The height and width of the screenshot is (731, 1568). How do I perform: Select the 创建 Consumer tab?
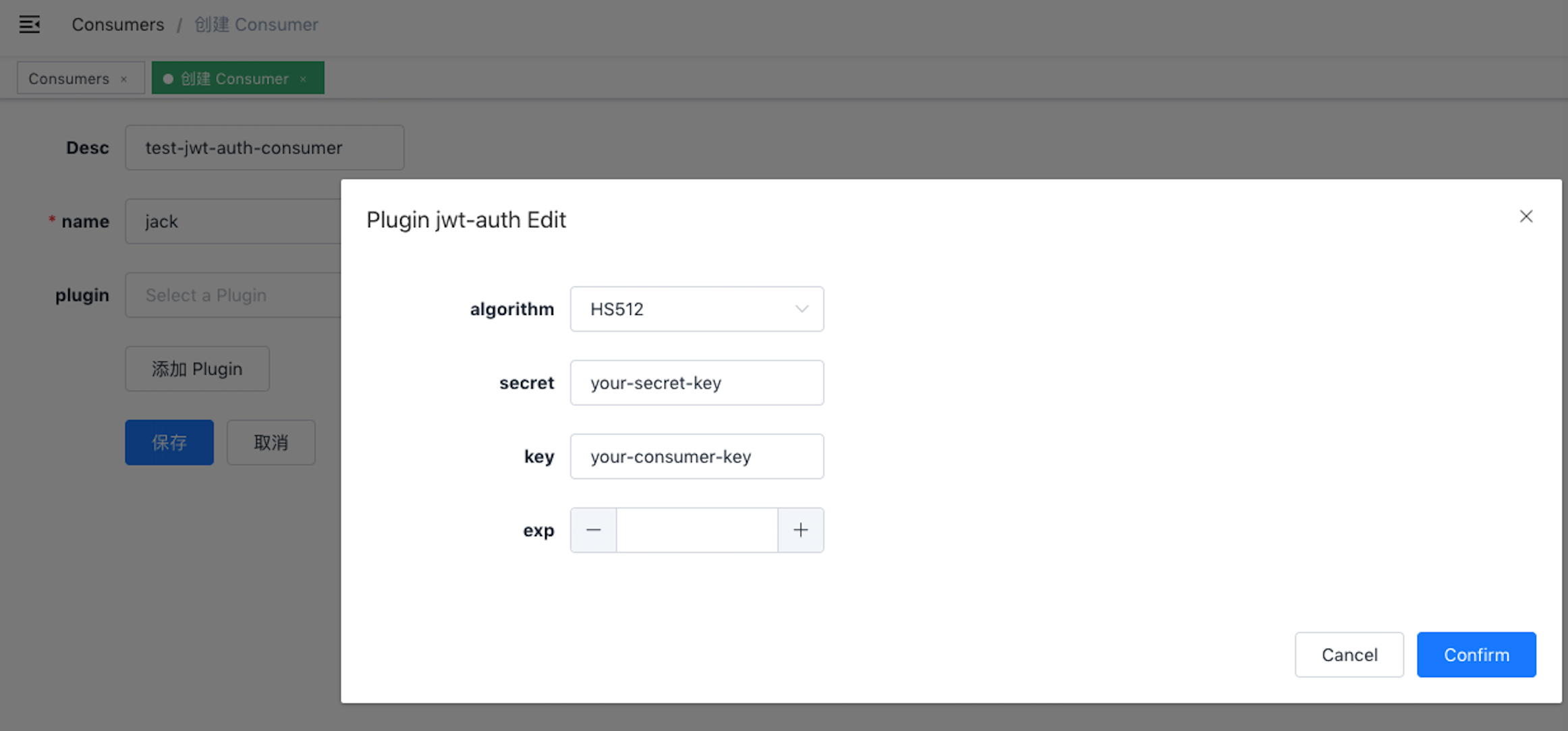tap(233, 79)
